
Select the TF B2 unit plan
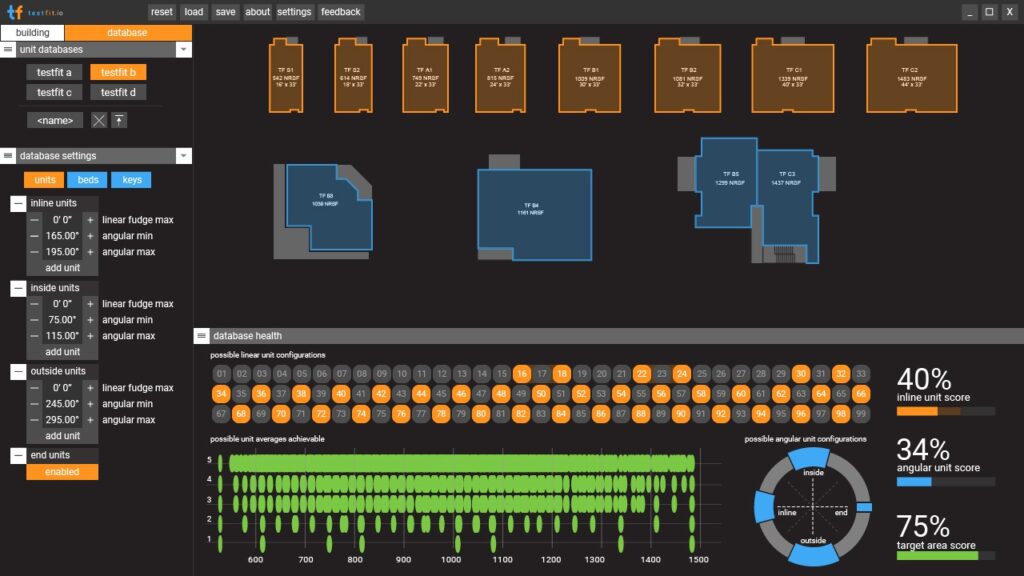(x=688, y=76)
